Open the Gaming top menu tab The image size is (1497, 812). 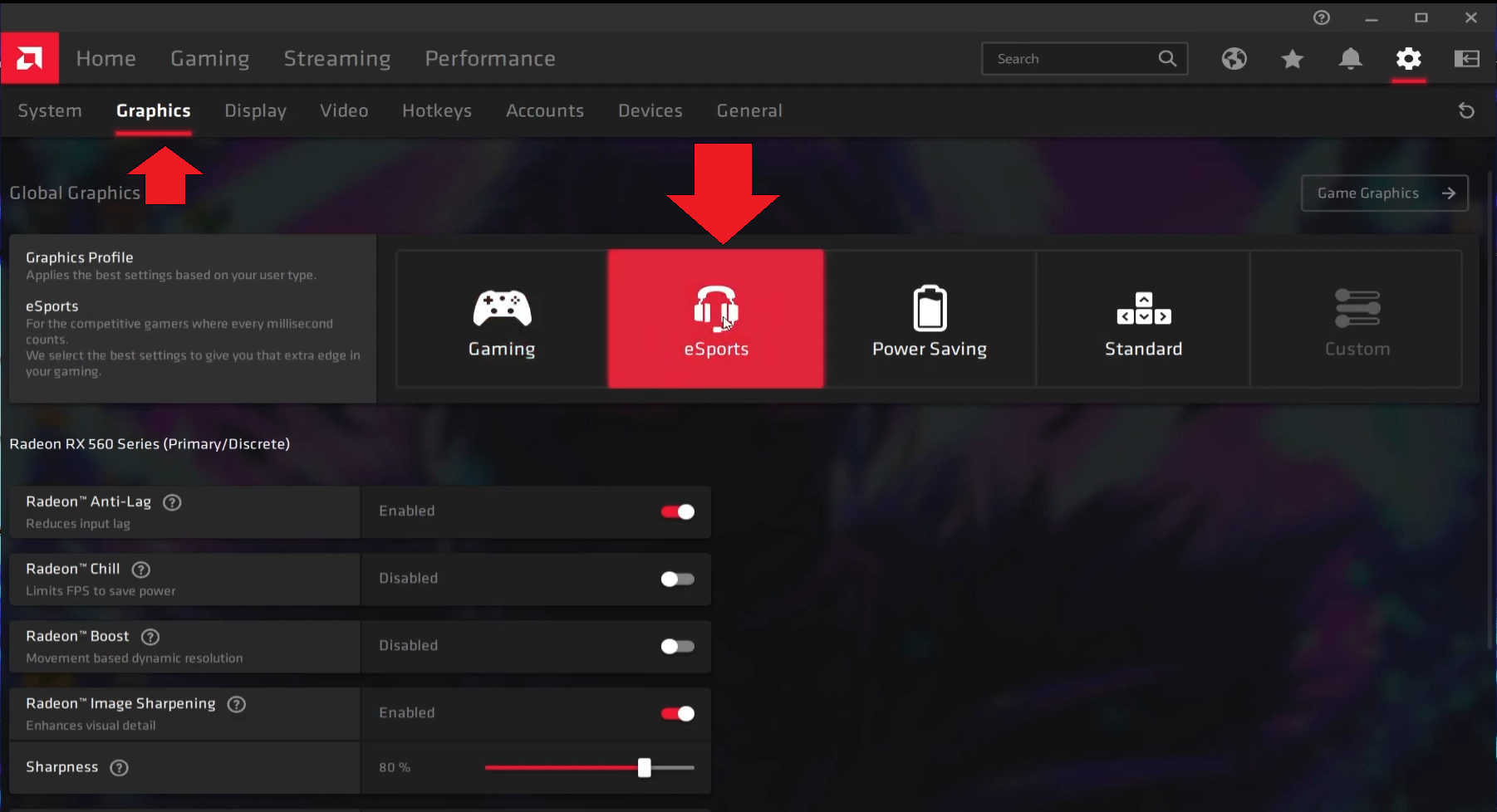(210, 59)
